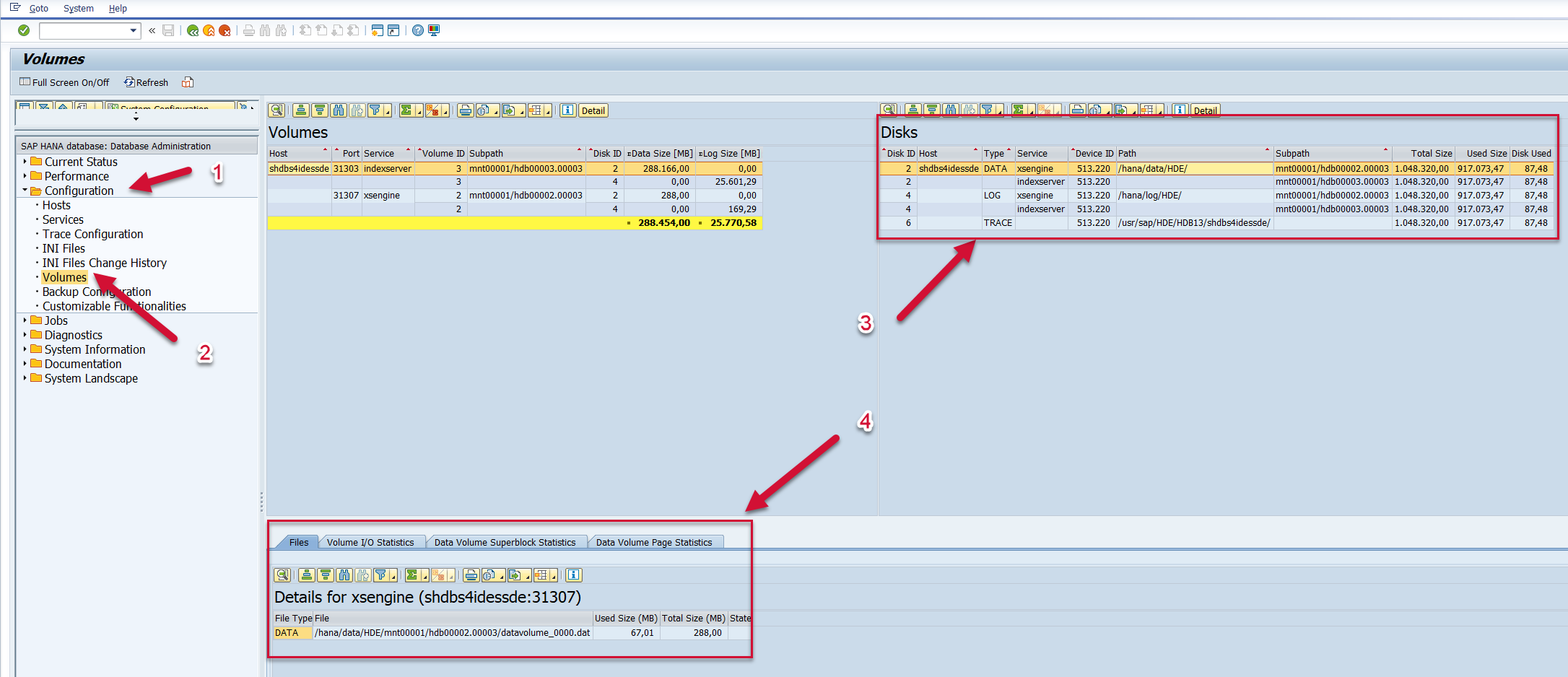This screenshot has height=677, width=1568.
Task: Collapse the Configuration folder
Action: point(25,191)
